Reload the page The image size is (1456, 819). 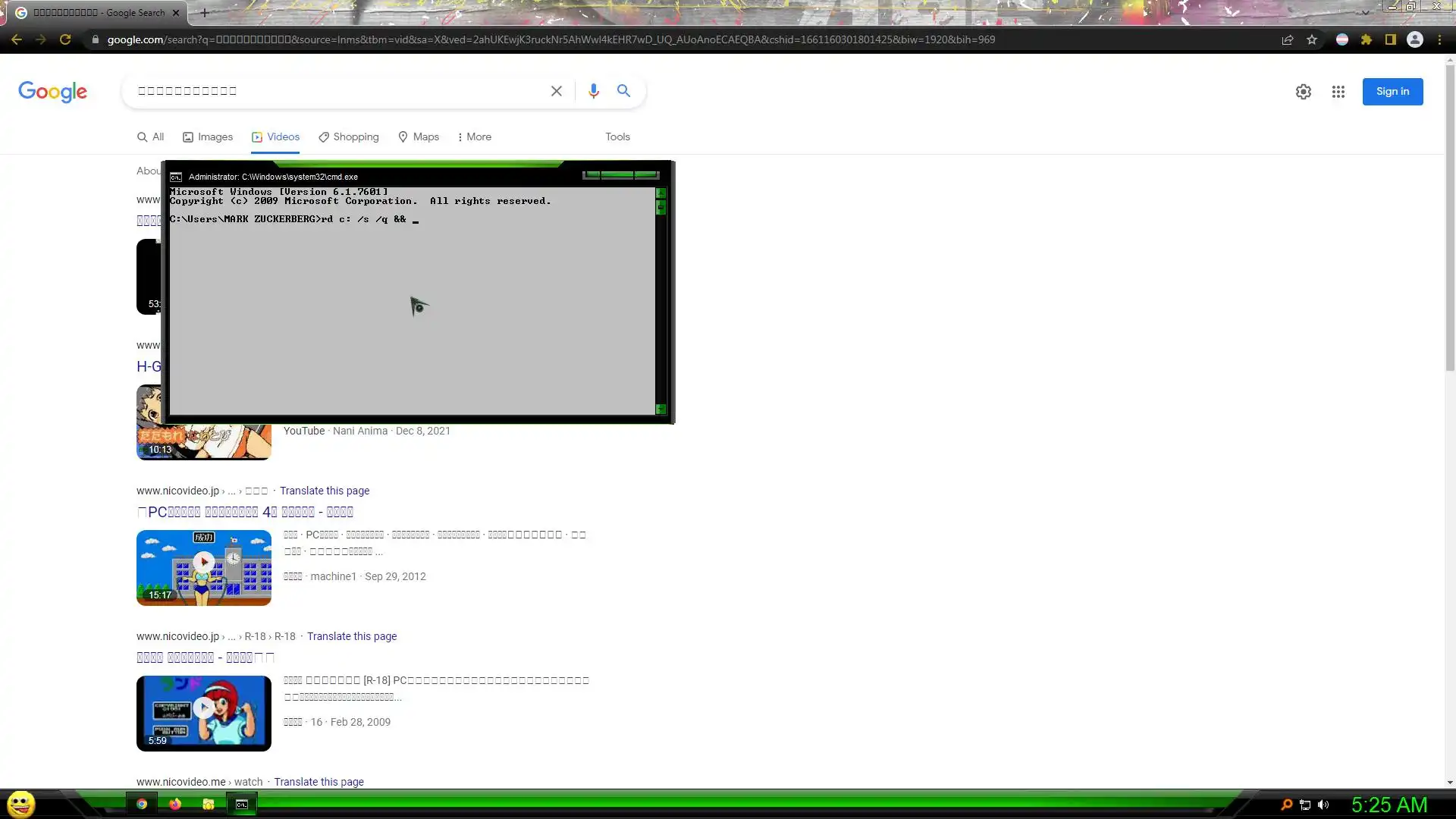point(65,39)
